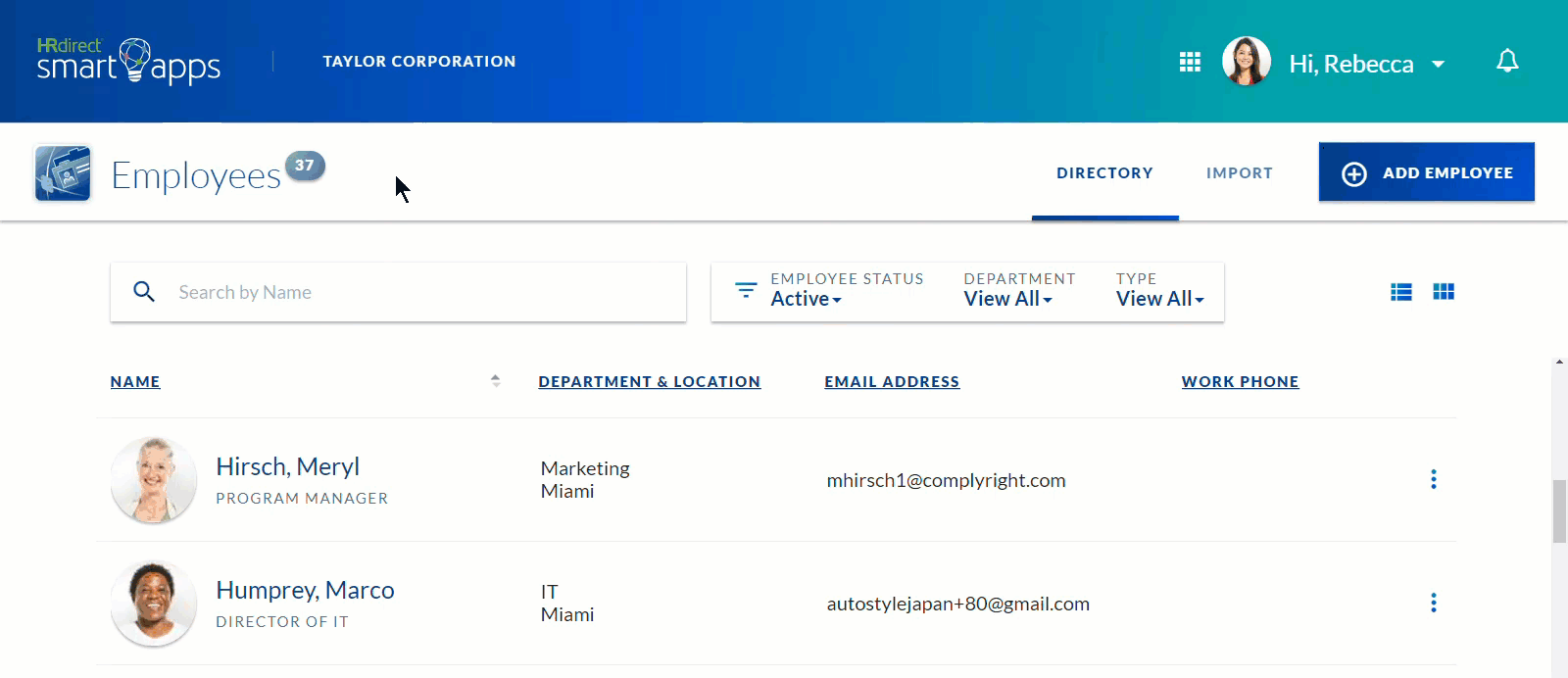Click Rebecca's profile avatar
Image resolution: width=1568 pixels, height=678 pixels.
[x=1247, y=62]
